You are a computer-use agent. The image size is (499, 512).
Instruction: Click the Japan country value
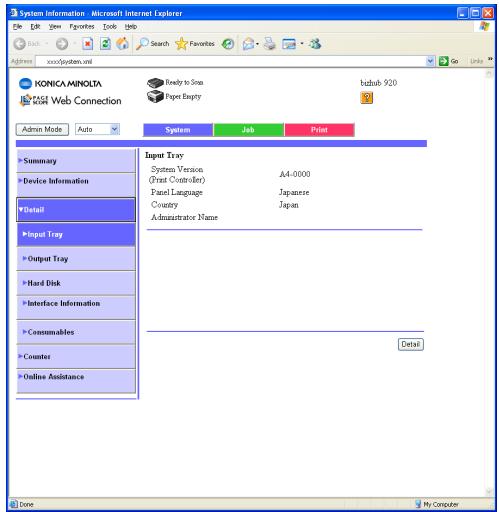click(x=289, y=205)
